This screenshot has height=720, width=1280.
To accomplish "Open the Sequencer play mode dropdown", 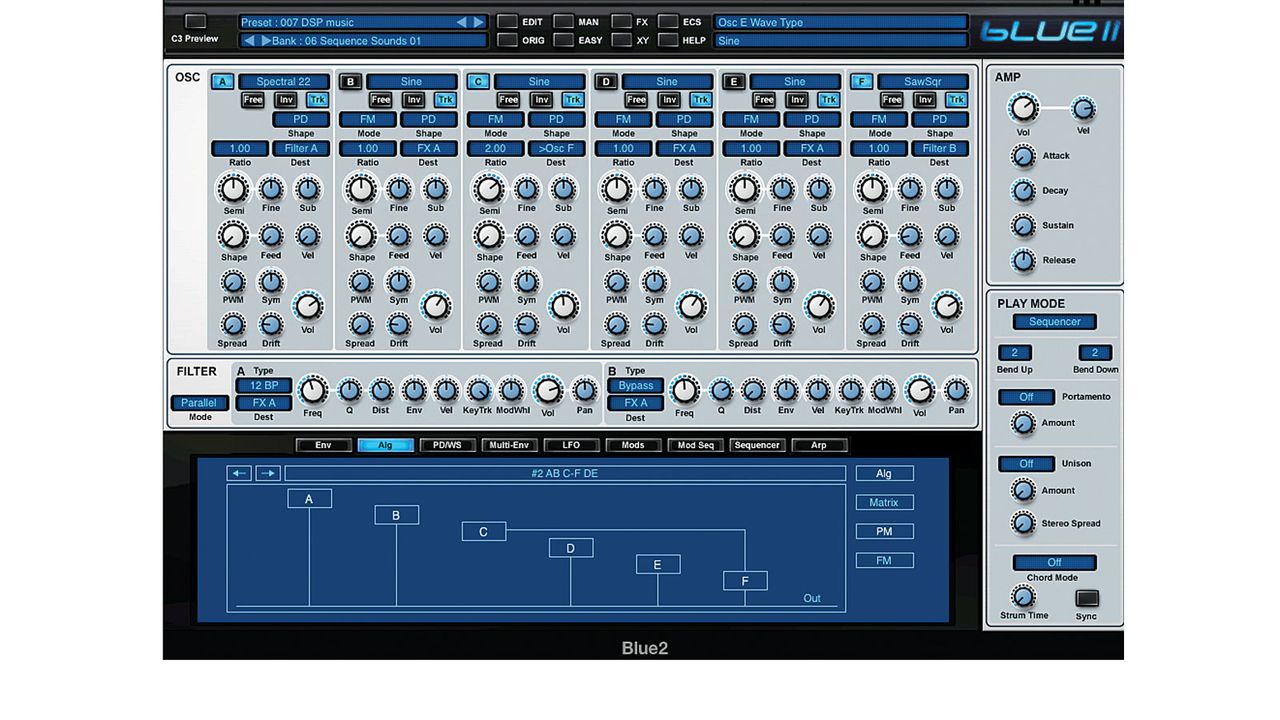I will click(x=1055, y=322).
